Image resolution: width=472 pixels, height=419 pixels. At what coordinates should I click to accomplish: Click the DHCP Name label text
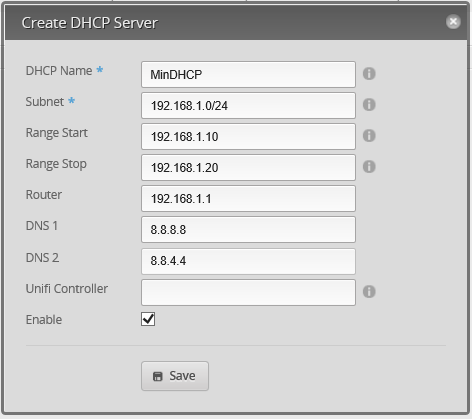pyautogui.click(x=59, y=71)
